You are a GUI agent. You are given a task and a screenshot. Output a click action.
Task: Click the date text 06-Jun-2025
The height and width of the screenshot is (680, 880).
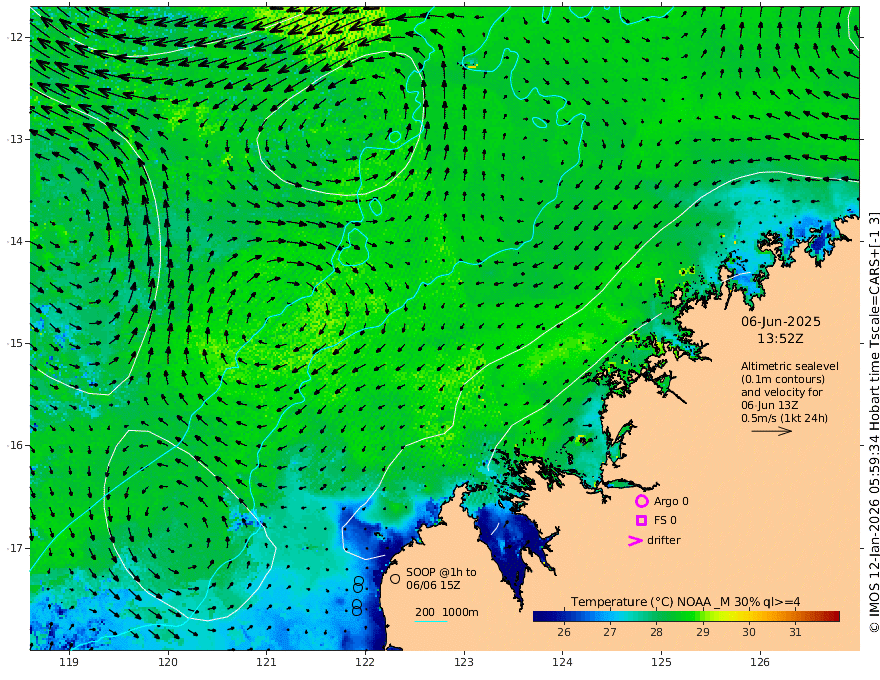click(x=781, y=322)
